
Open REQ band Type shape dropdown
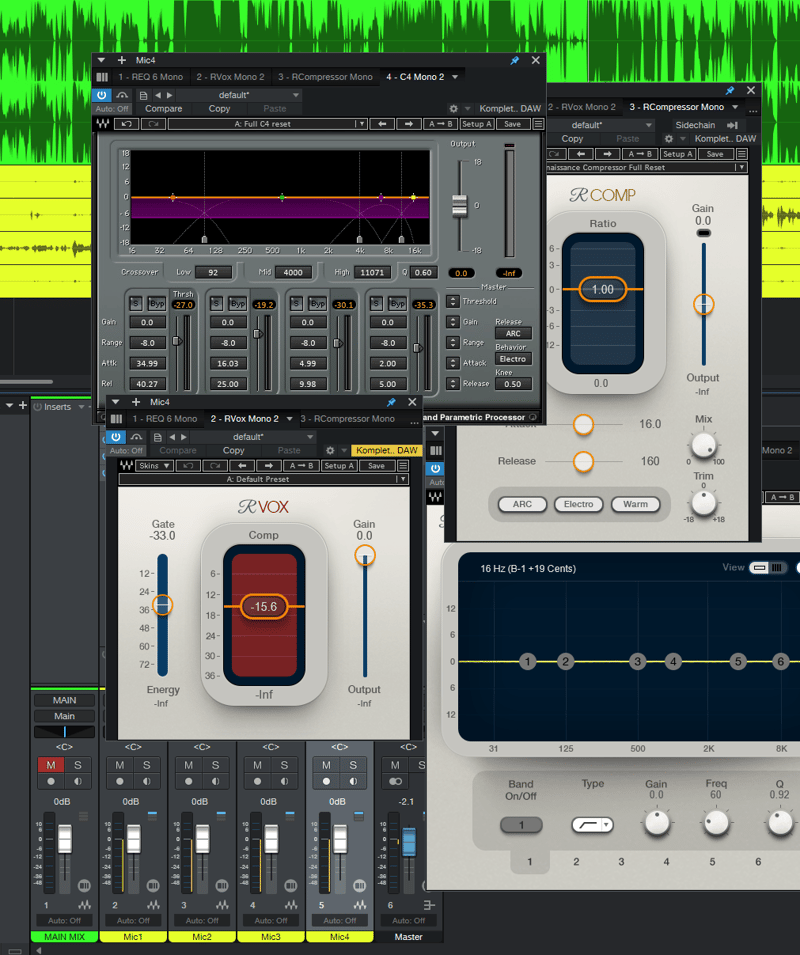592,825
